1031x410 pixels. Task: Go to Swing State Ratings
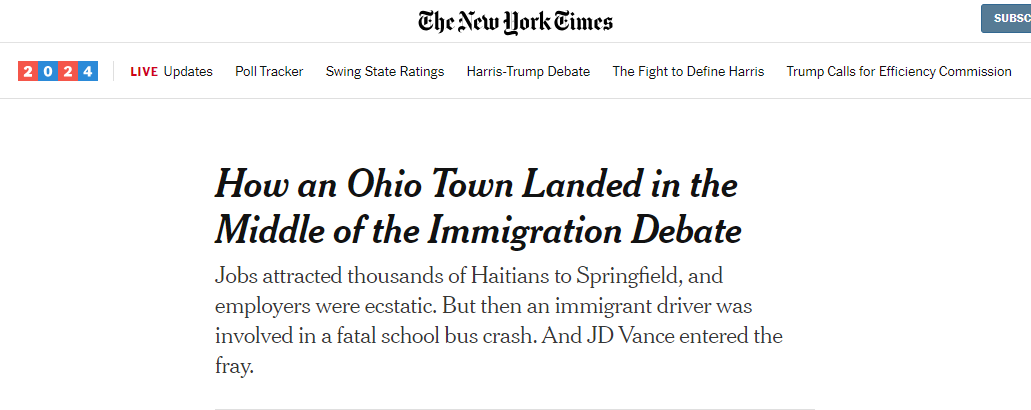[385, 71]
